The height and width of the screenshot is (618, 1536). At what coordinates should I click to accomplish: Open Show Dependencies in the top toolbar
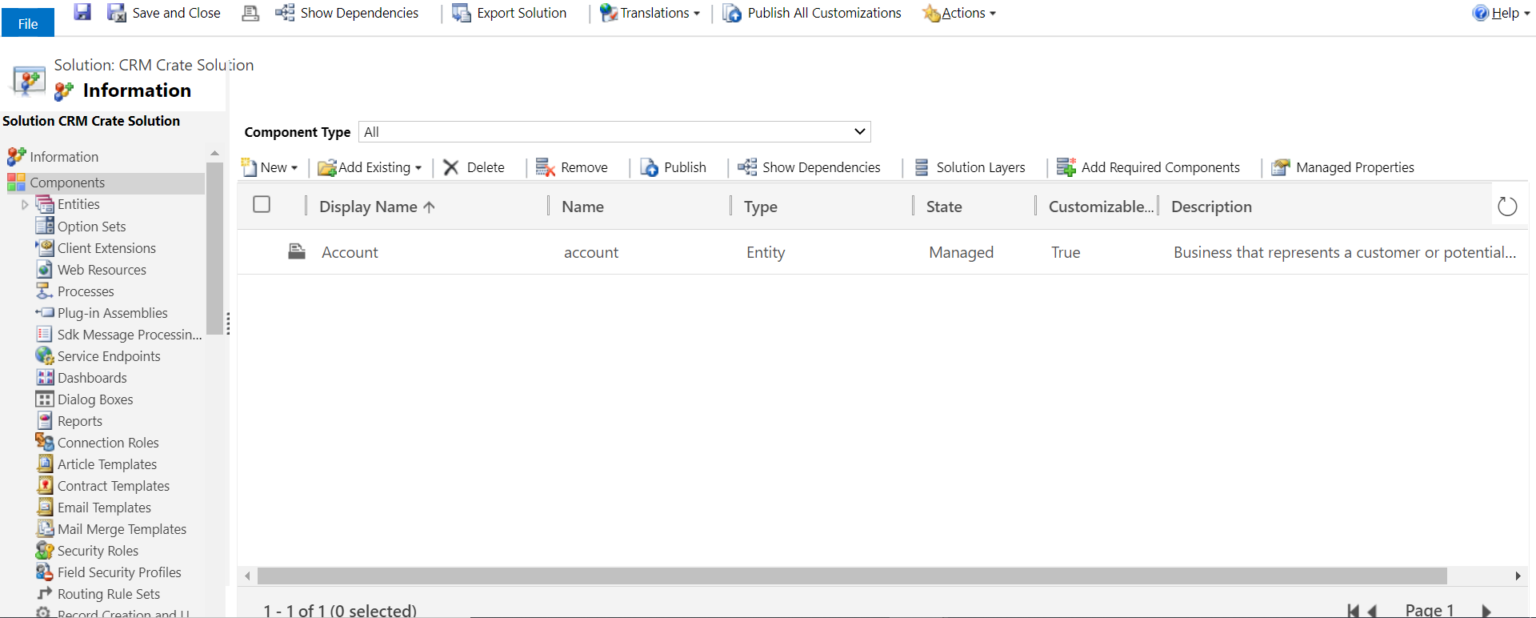coord(347,13)
